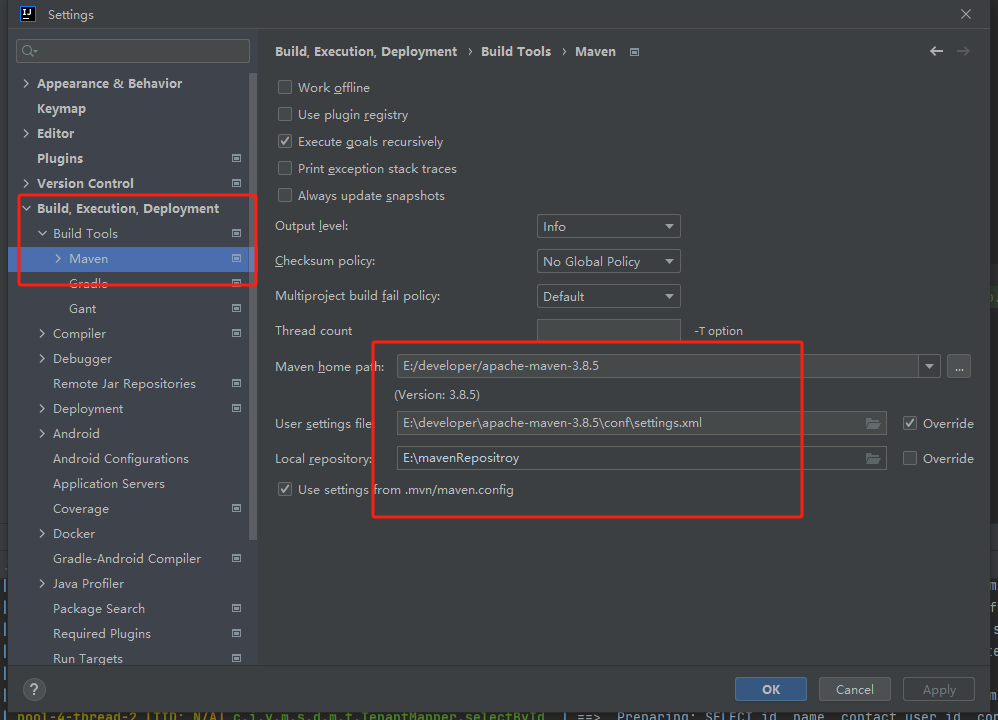Click the Local repository path field
Screen dimensions: 998x720
(x=642, y=458)
